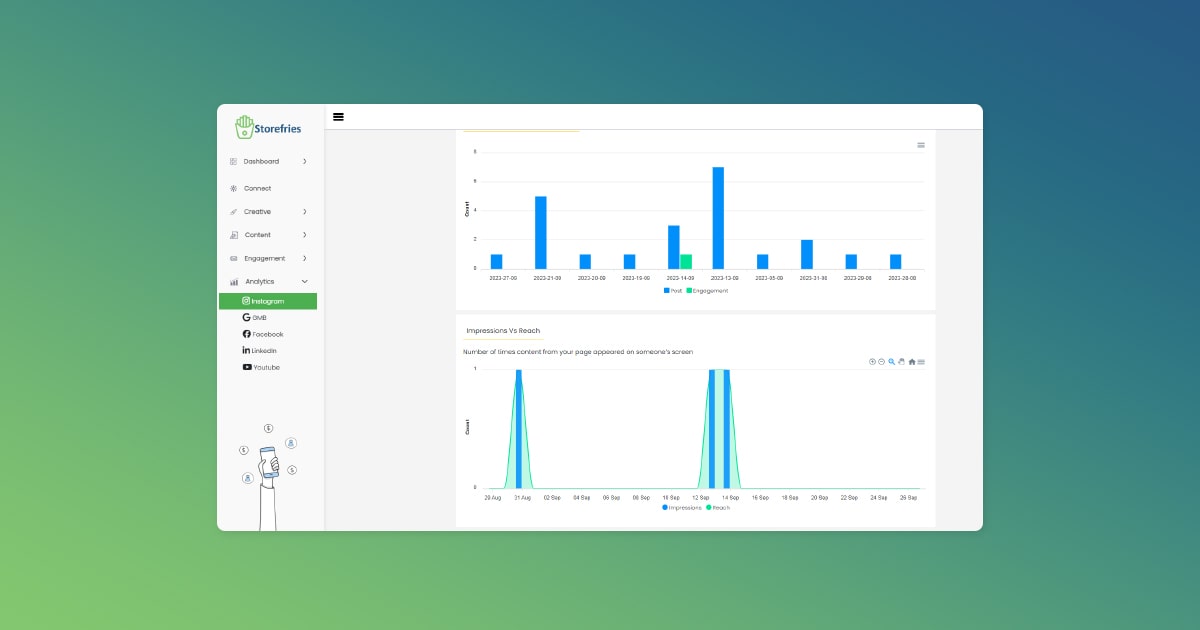Reset chart zoom with the home icon

(x=911, y=361)
